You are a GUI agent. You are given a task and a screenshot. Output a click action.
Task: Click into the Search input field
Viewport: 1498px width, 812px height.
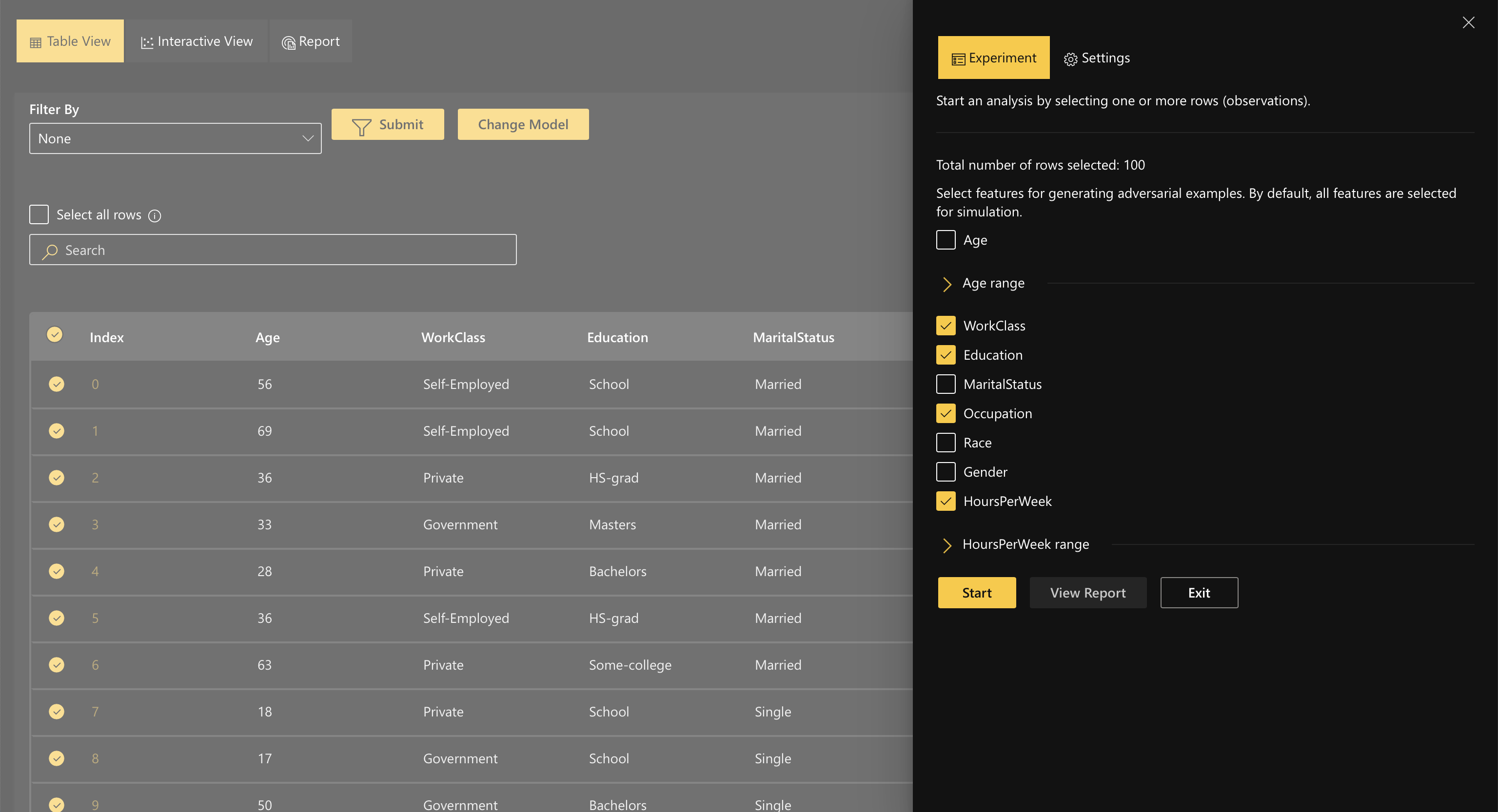coord(285,250)
